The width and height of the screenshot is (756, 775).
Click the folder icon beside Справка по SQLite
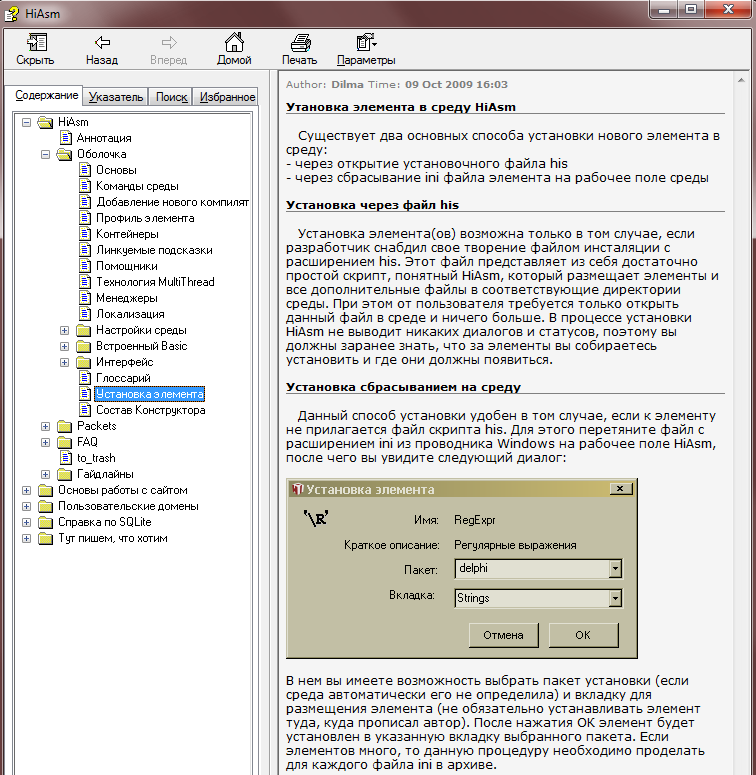click(x=45, y=522)
